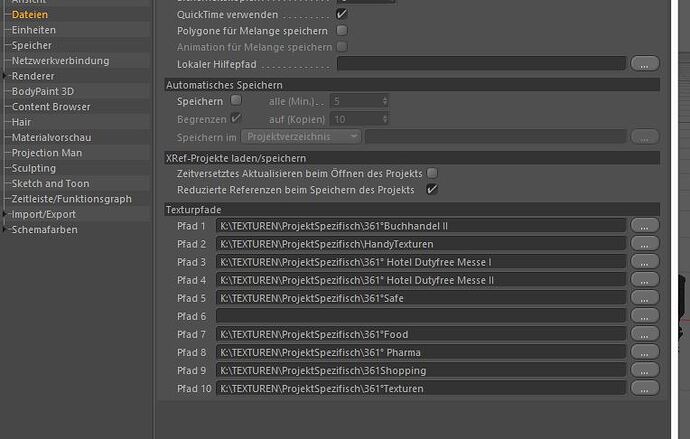Browse folder for Pfad 6 texture path

[645, 316]
